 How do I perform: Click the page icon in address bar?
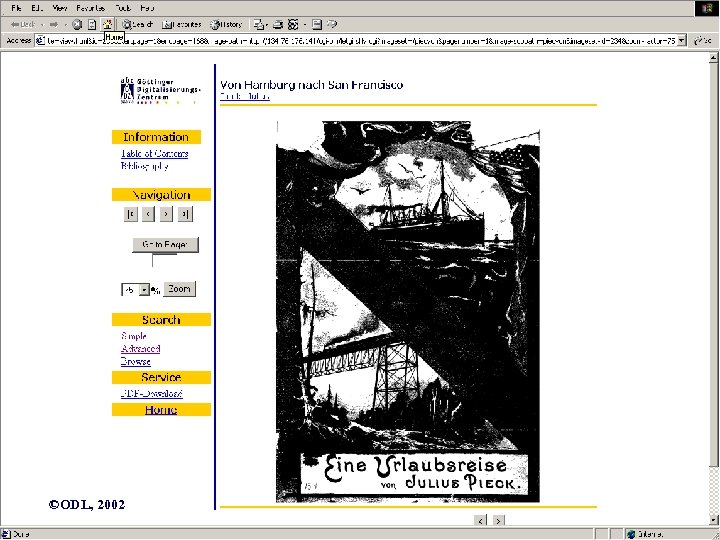[x=40, y=40]
